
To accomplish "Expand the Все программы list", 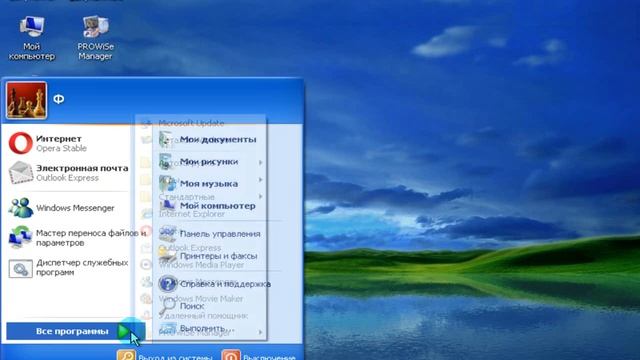I will click(76, 331).
